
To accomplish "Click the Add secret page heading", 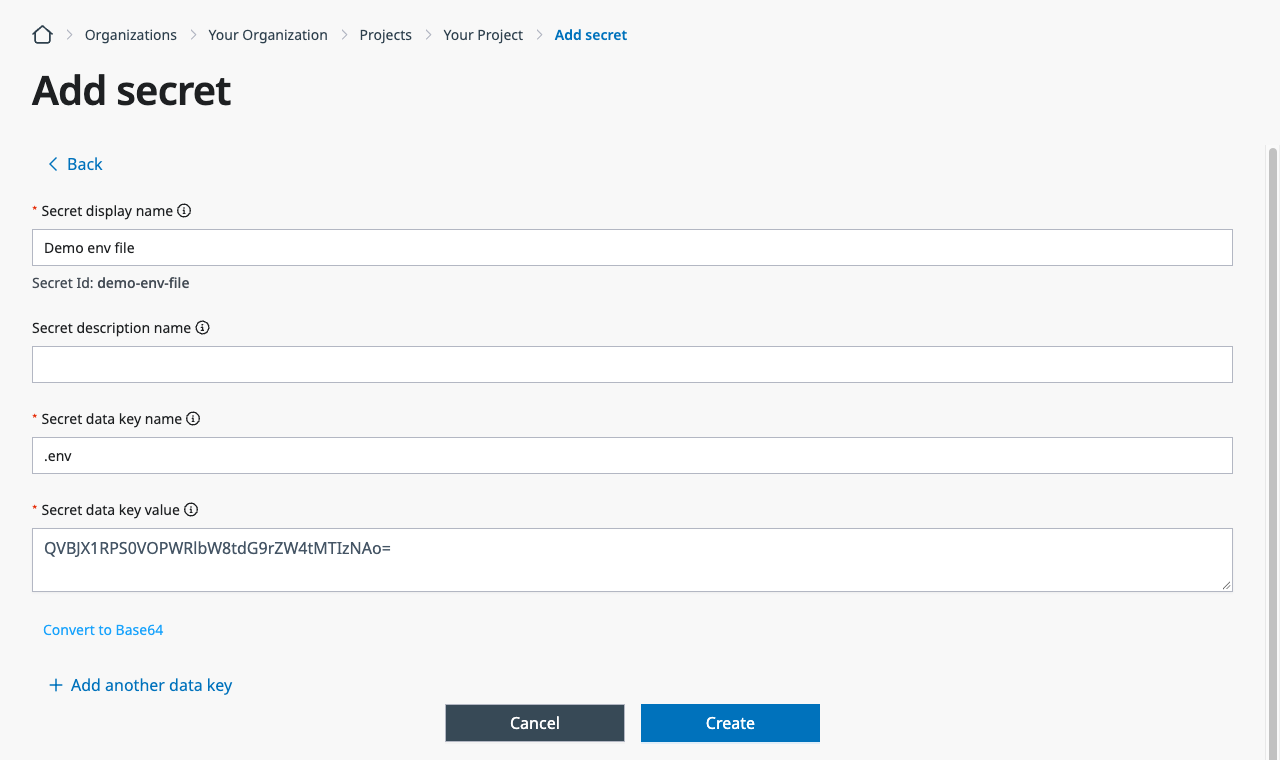I will (x=132, y=91).
